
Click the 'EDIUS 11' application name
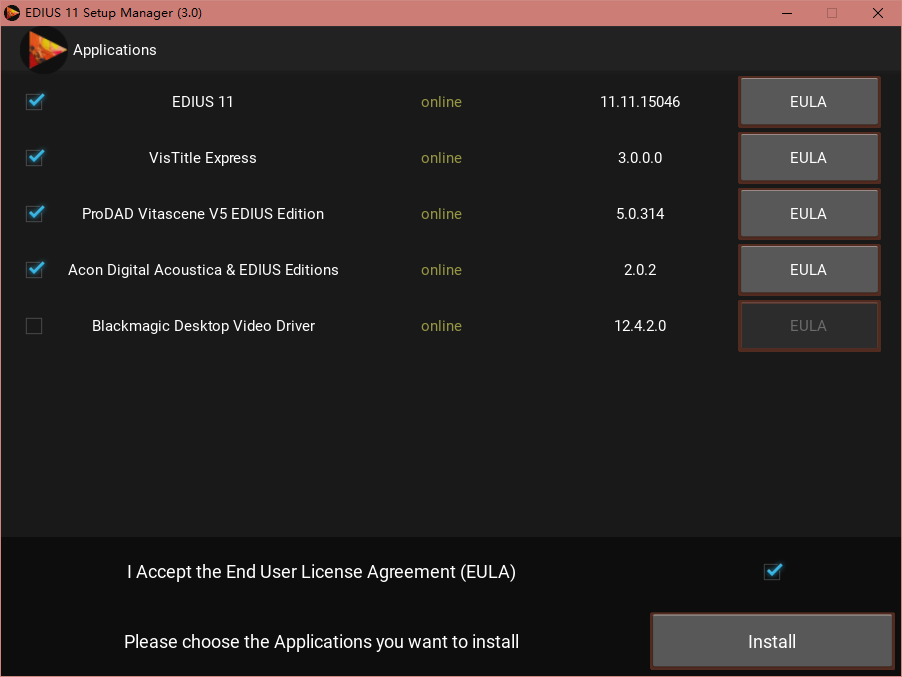click(202, 102)
